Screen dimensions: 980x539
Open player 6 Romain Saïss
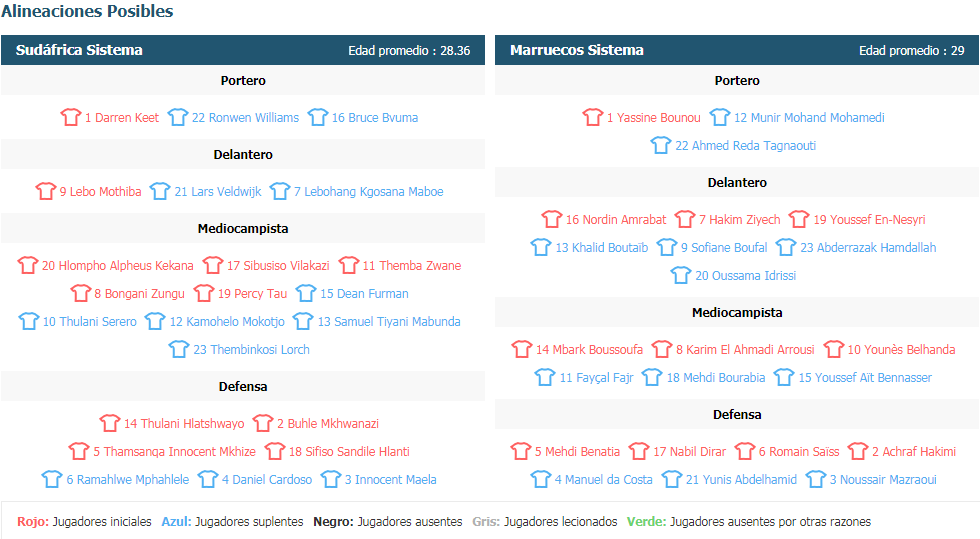[799, 451]
